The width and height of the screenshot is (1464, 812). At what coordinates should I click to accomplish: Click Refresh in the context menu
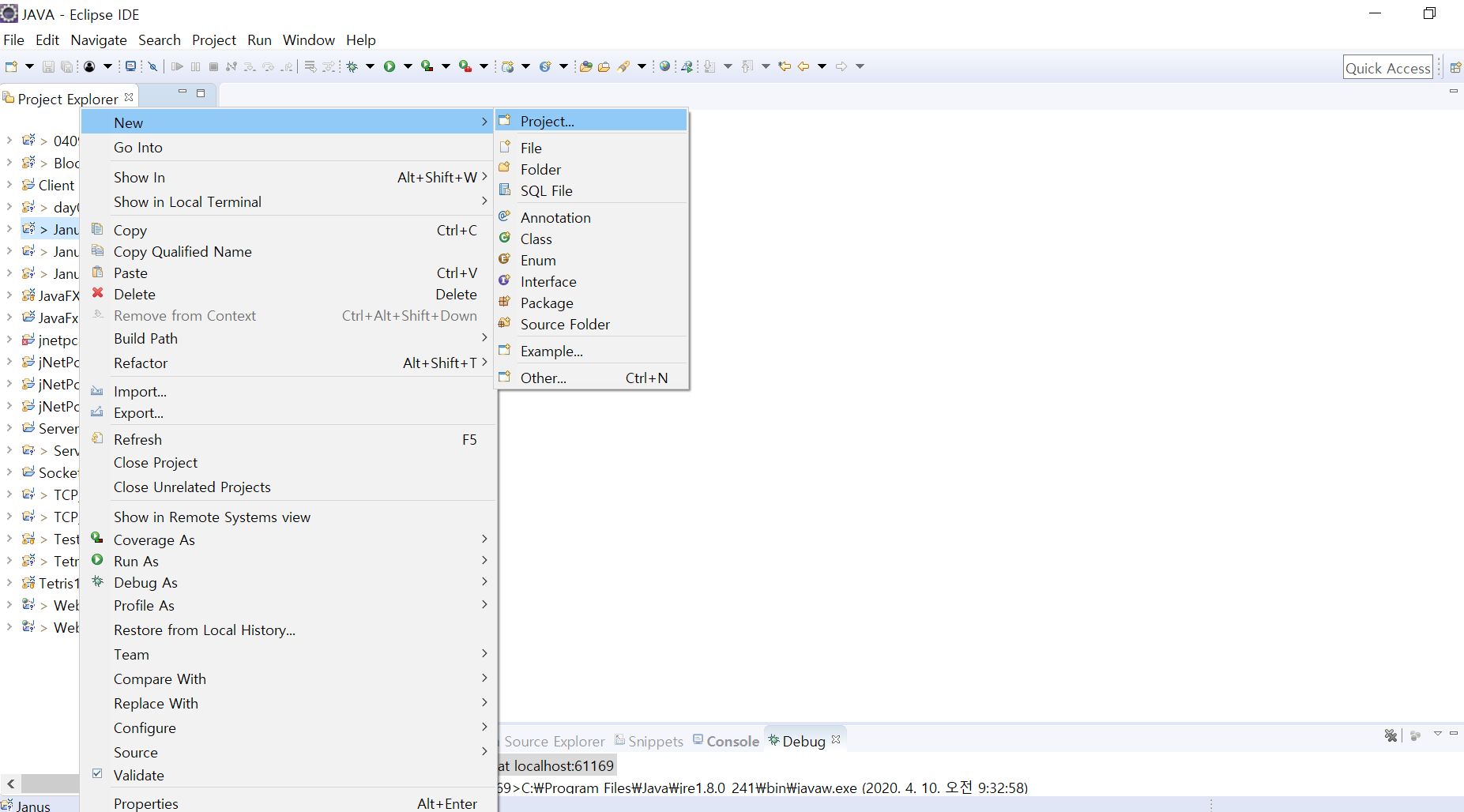(x=289, y=439)
